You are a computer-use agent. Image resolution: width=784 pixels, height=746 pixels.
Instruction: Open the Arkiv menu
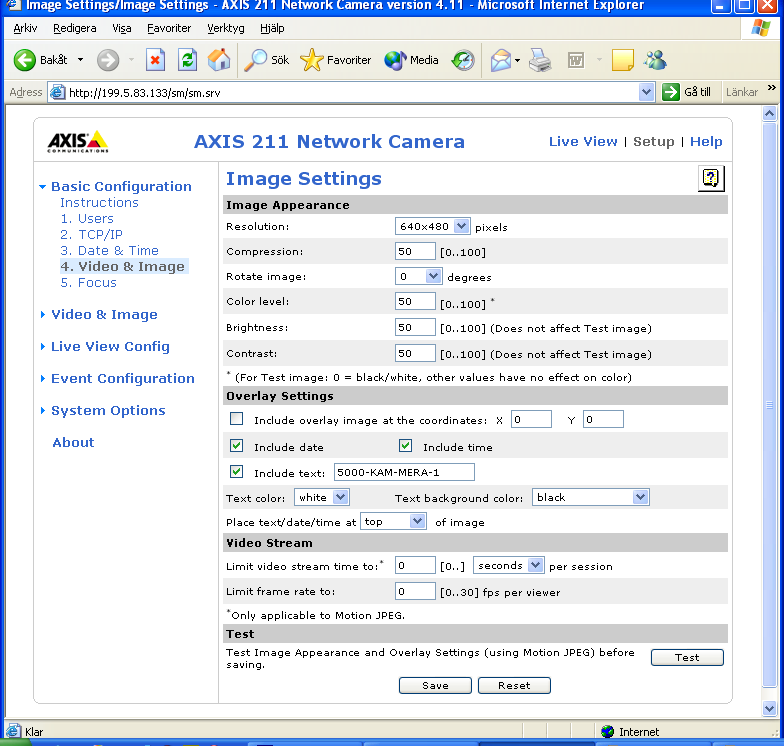[25, 28]
